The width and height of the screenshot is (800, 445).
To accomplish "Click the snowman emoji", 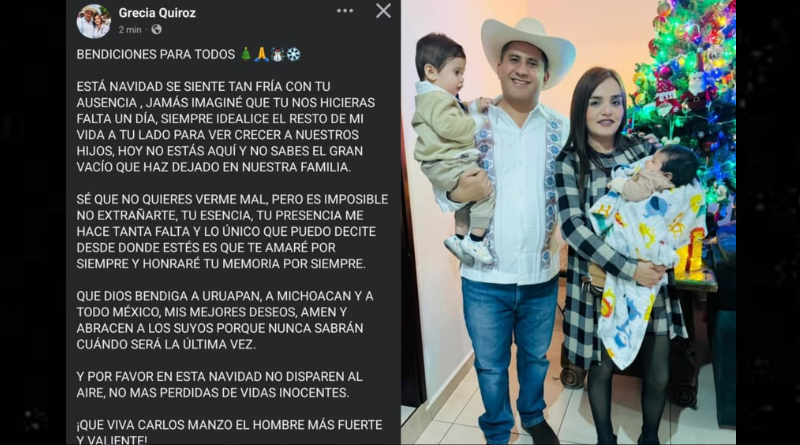I will coord(278,54).
